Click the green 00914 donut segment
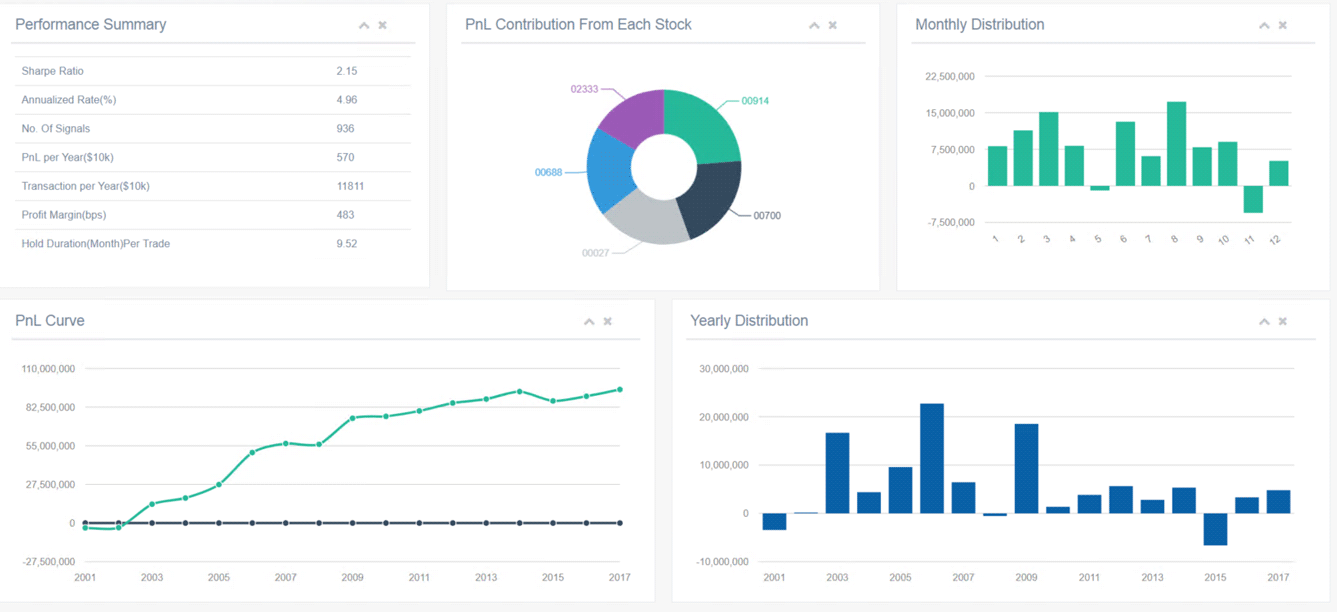This screenshot has width=1337, height=612. pyautogui.click(x=704, y=123)
